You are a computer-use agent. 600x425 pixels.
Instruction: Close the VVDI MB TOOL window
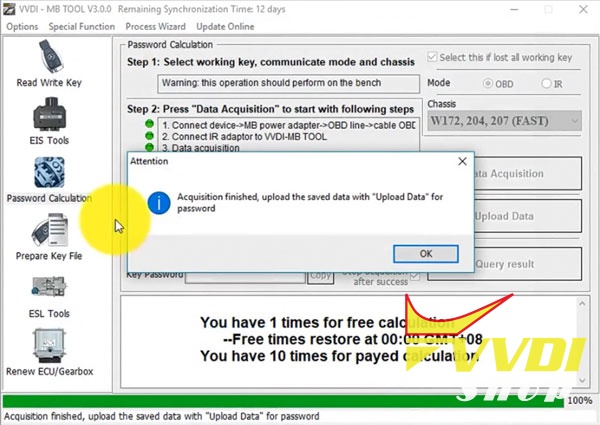(583, 9)
